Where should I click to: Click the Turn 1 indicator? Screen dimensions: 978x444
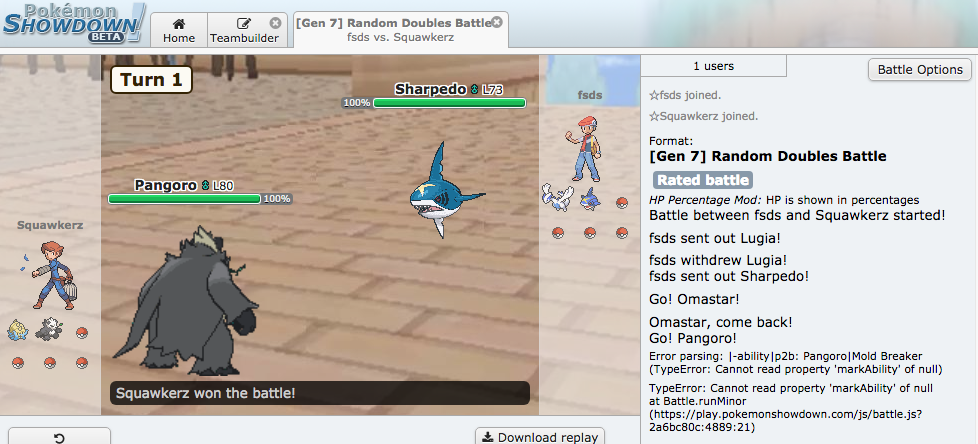[151, 80]
